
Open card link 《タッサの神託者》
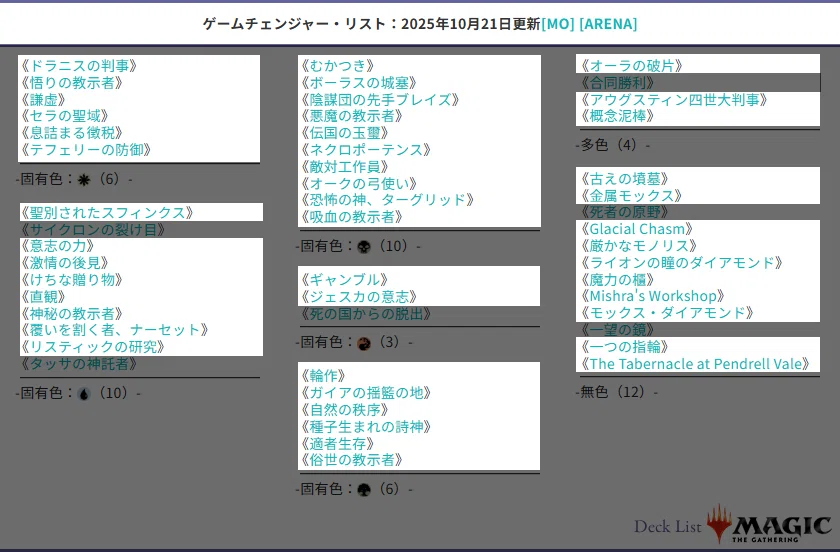point(79,364)
